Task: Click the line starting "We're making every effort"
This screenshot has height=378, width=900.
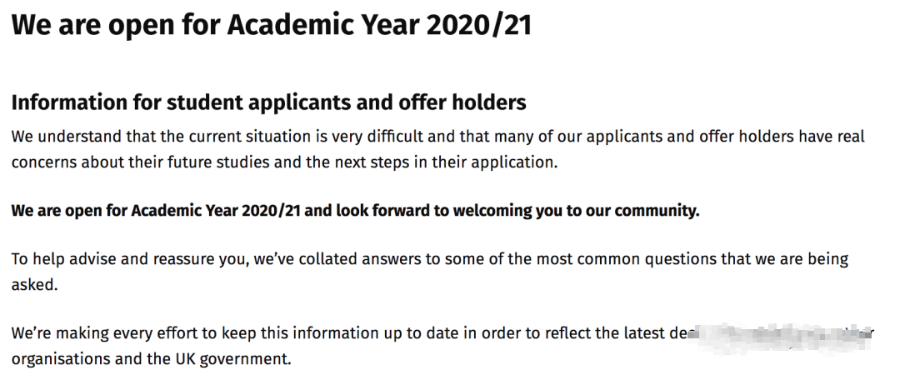Action: point(443,333)
